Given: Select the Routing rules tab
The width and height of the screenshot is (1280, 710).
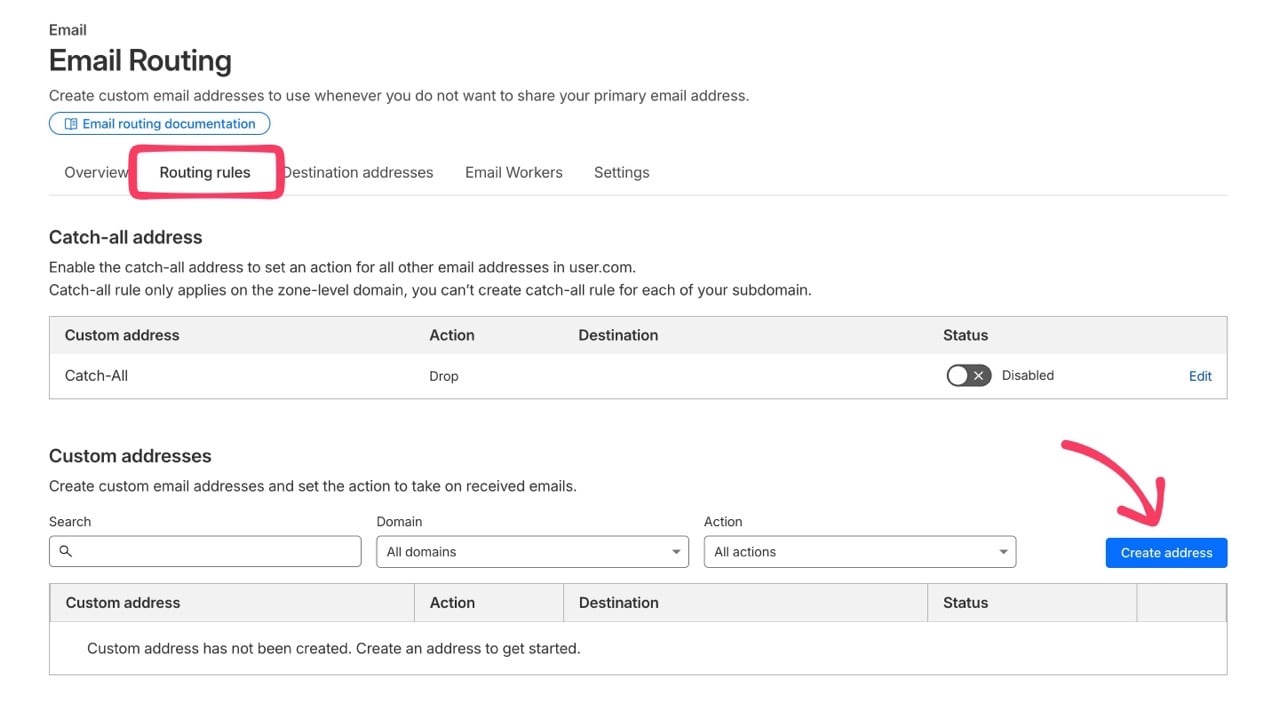Looking at the screenshot, I should pos(204,172).
